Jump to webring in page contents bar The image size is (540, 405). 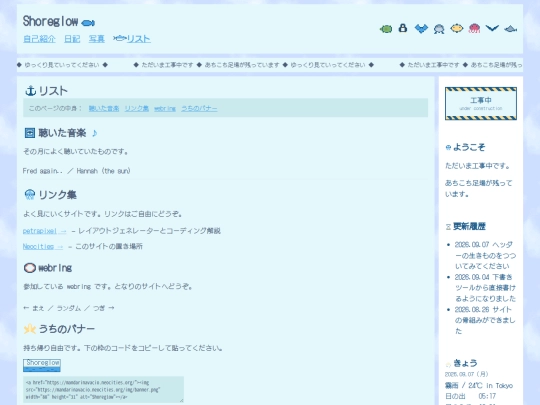165,108
